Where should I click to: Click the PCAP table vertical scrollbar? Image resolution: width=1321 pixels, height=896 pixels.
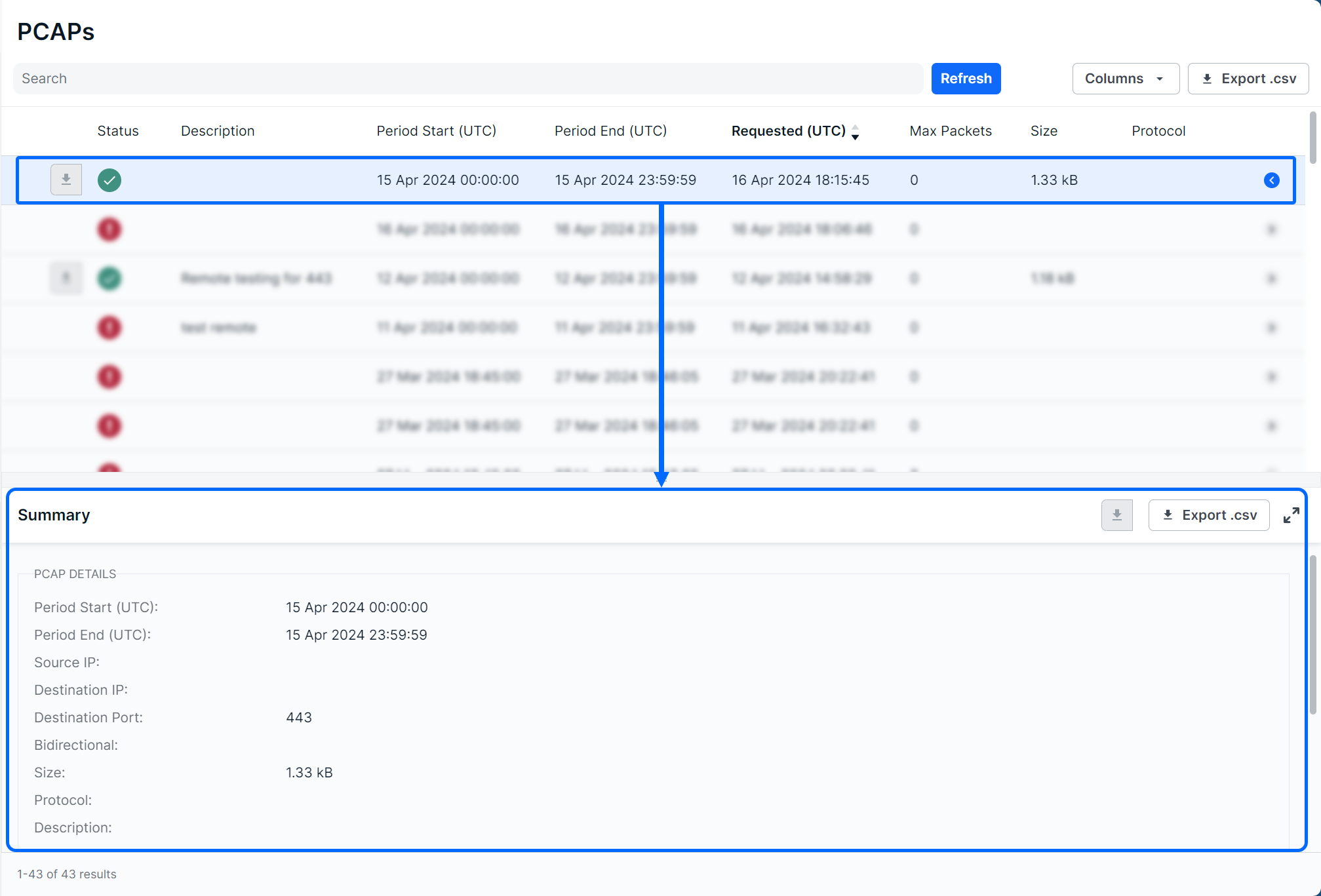(1312, 138)
